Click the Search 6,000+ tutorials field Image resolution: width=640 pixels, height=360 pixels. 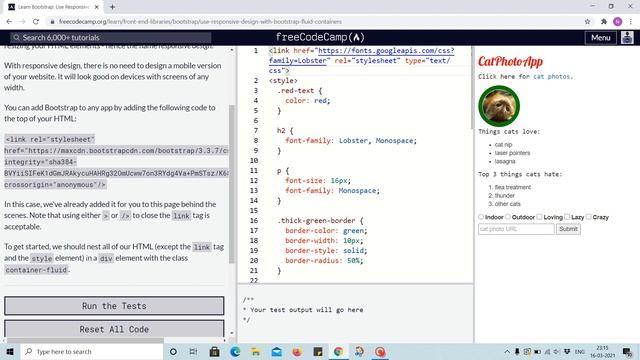111,38
